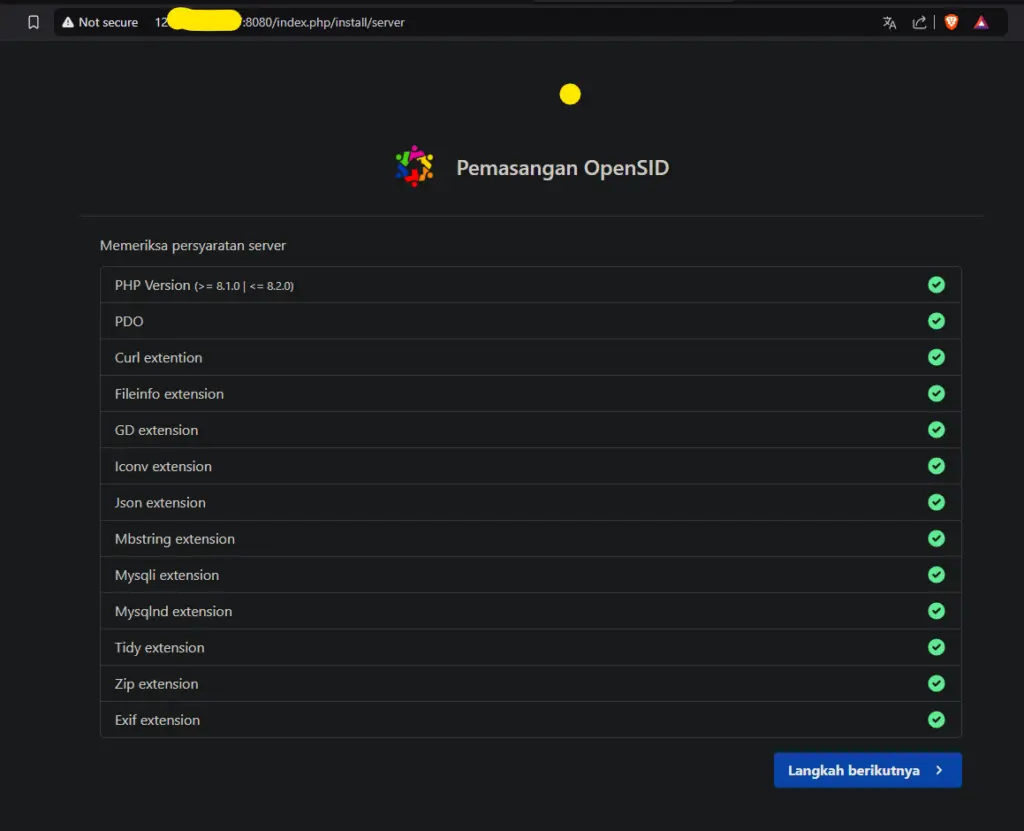Image resolution: width=1024 pixels, height=831 pixels.
Task: Click the green check beside PHP Version
Action: pos(936,285)
